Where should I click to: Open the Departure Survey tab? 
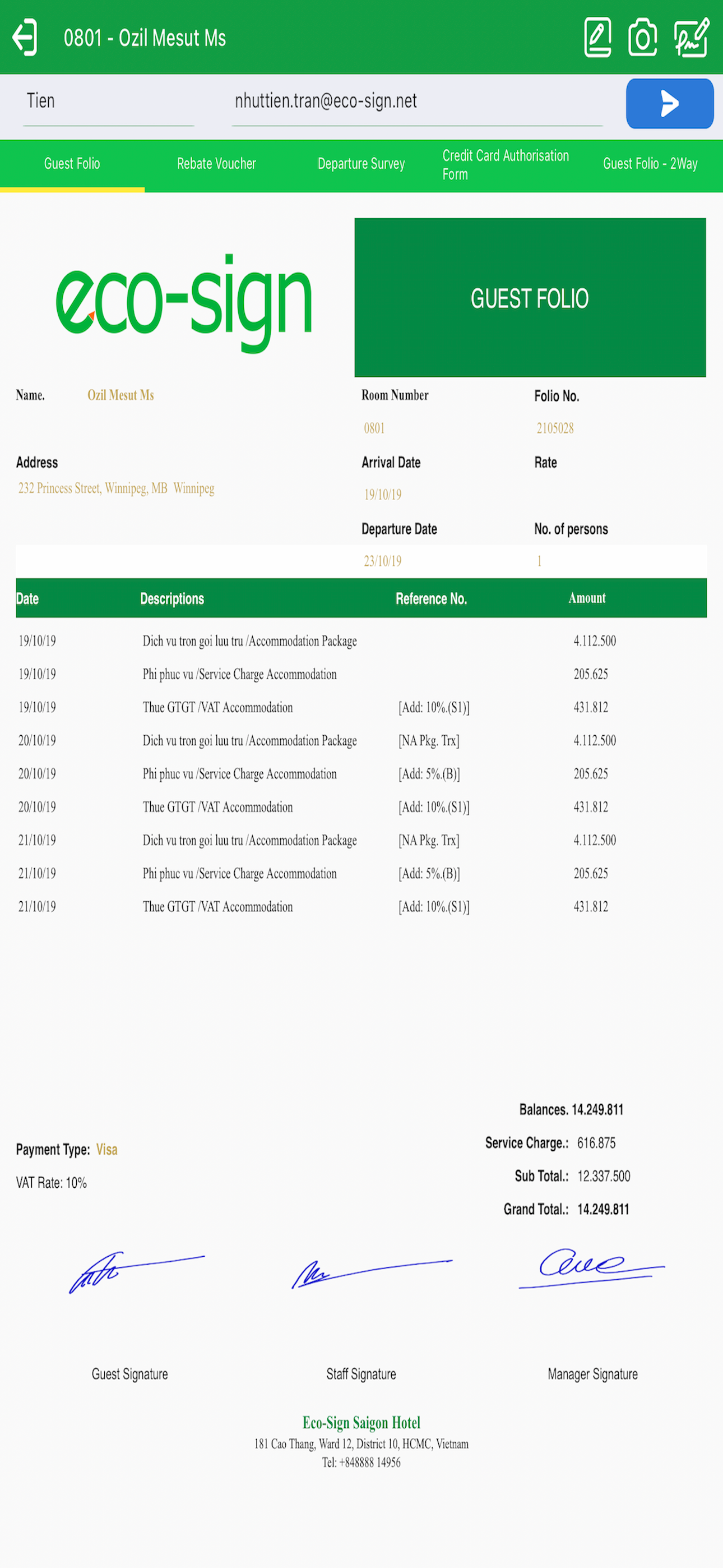pyautogui.click(x=361, y=164)
